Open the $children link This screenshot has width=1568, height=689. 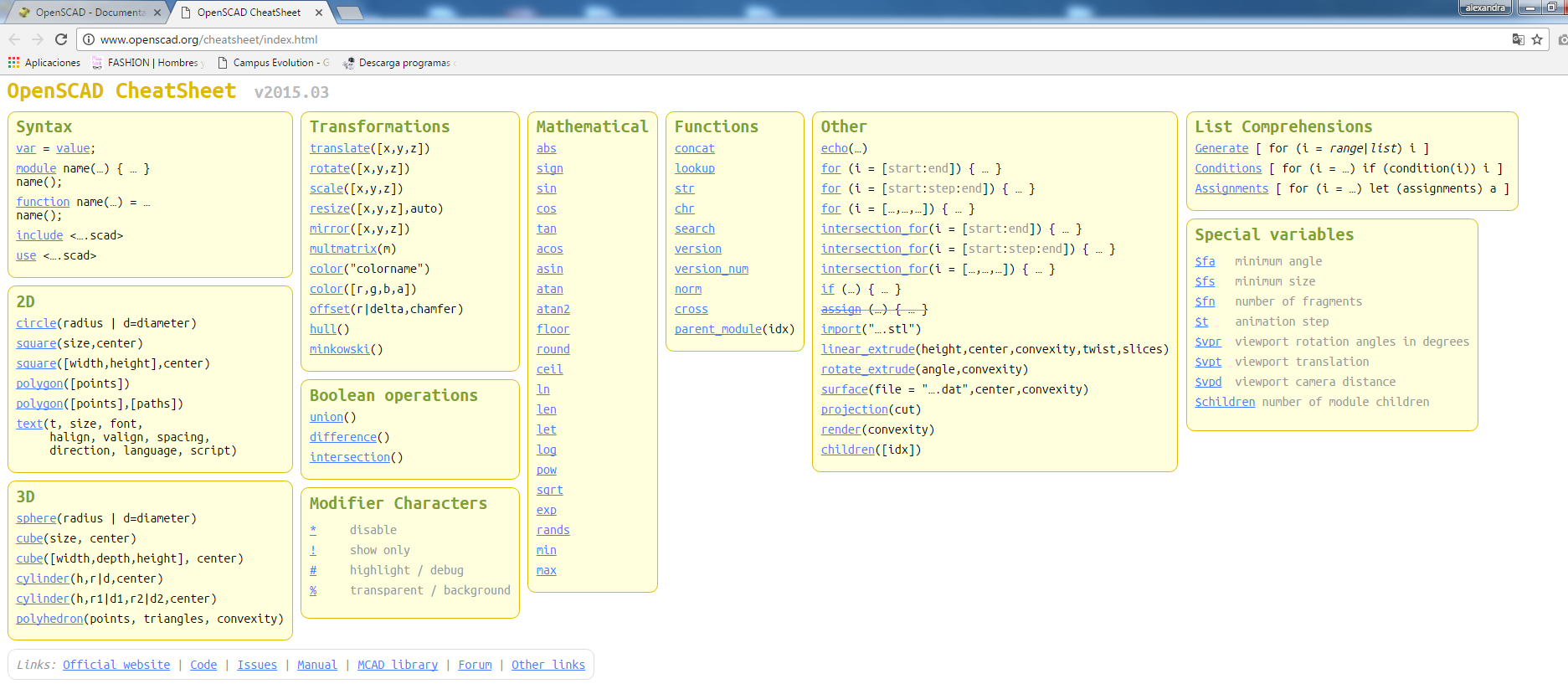1225,402
